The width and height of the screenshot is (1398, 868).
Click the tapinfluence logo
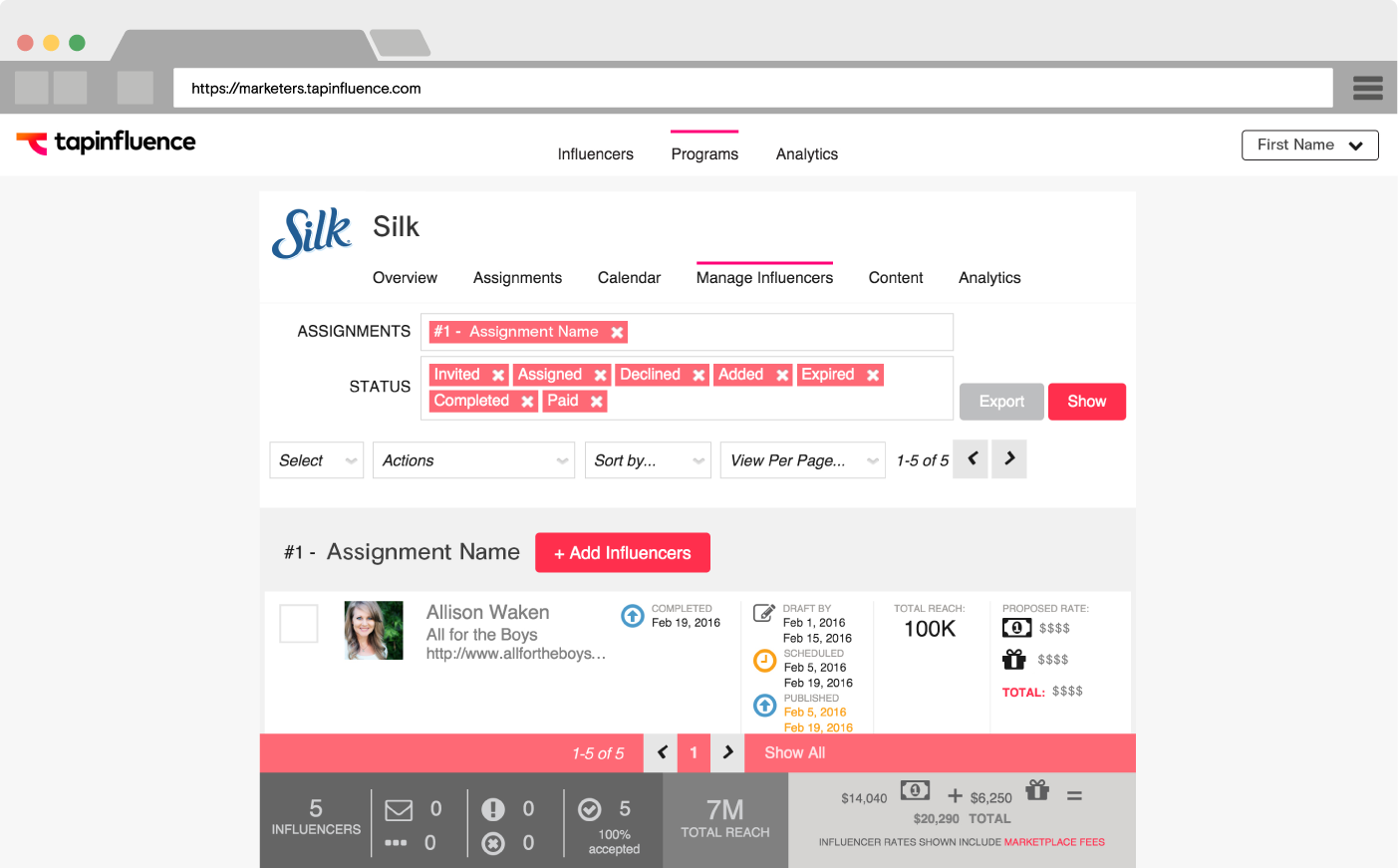click(106, 143)
